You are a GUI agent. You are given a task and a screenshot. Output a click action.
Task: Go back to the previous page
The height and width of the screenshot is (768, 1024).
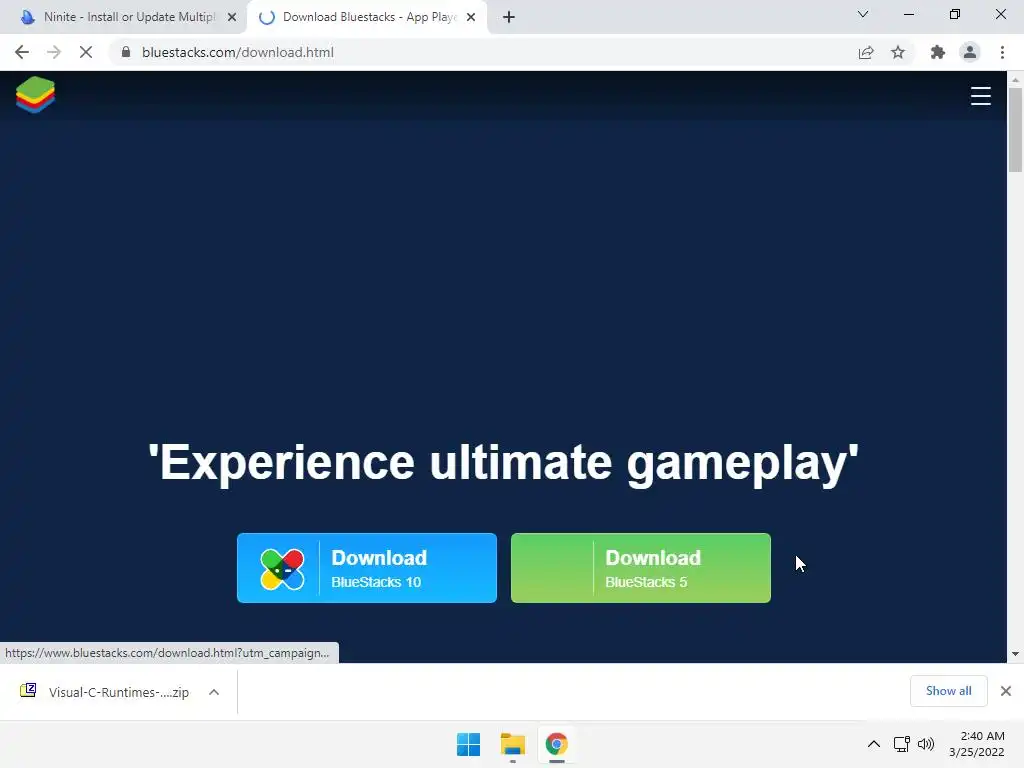[22, 52]
